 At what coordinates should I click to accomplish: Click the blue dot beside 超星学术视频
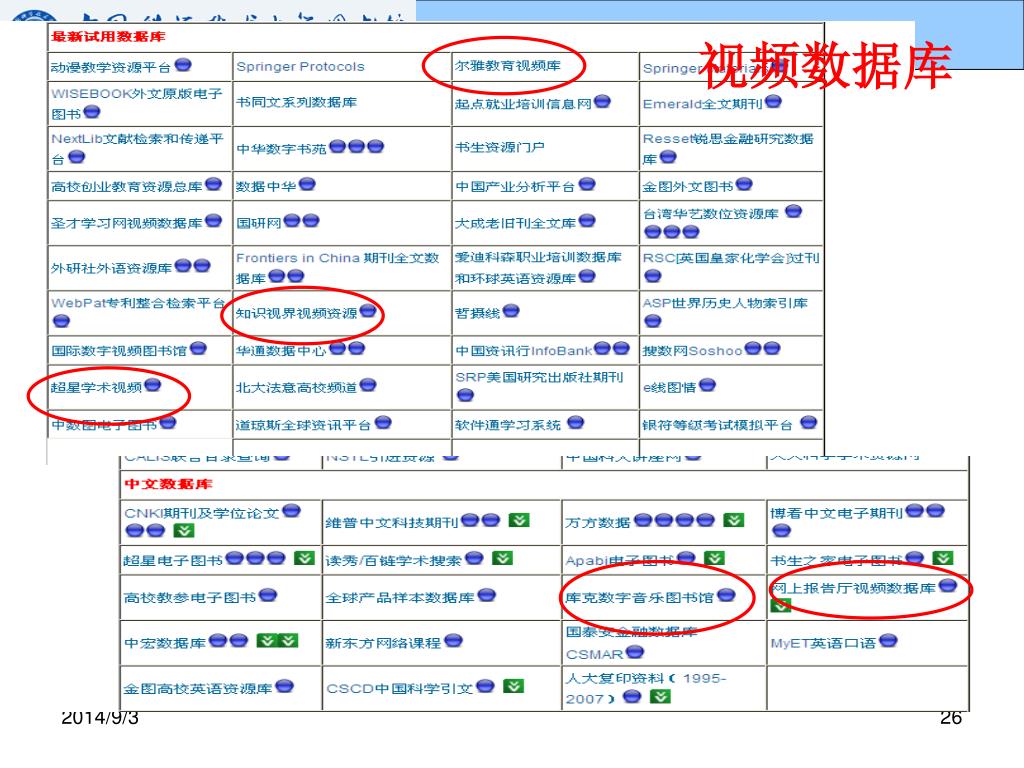click(153, 385)
